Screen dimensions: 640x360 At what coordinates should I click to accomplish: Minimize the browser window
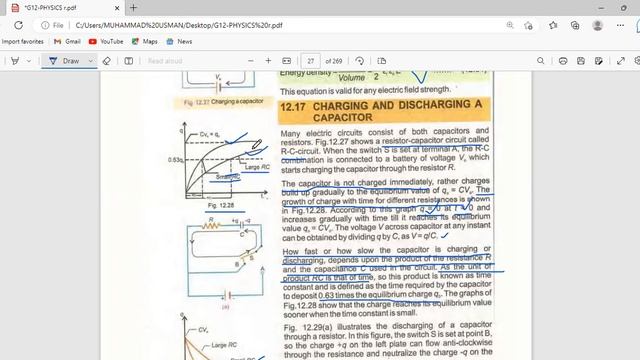[601, 8]
